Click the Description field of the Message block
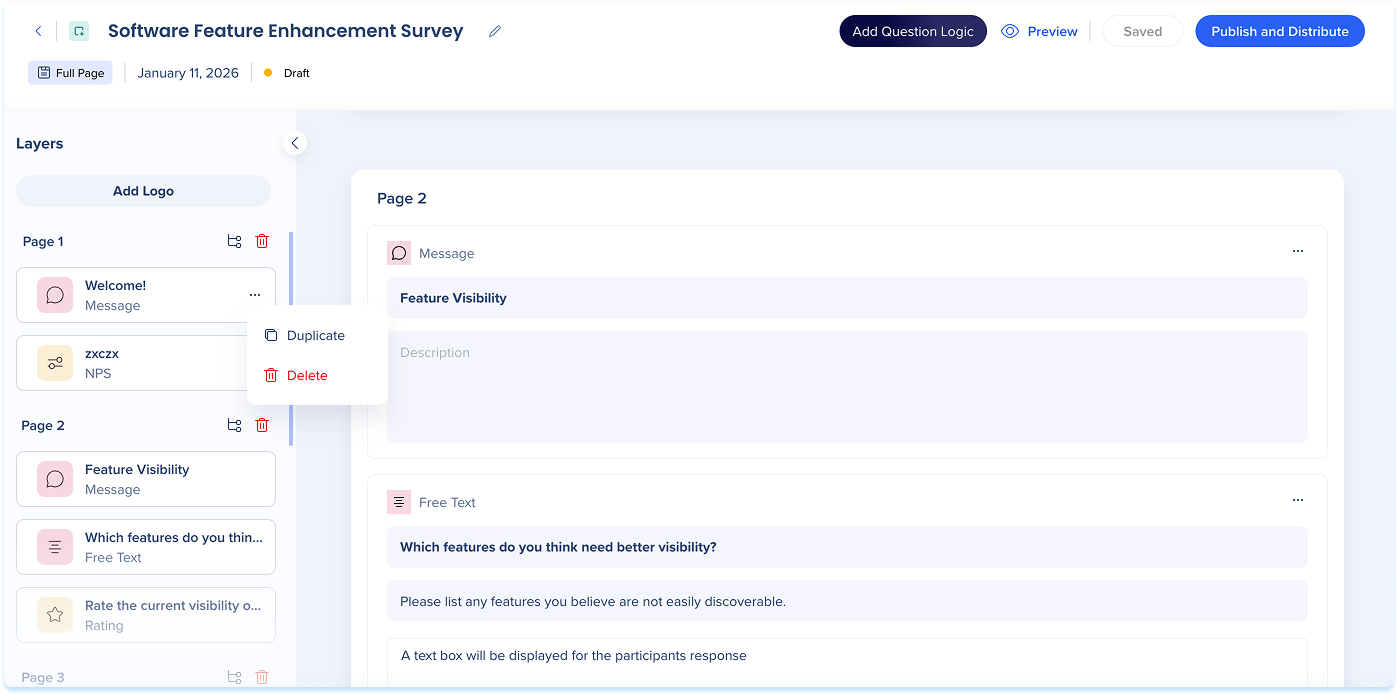 pos(846,386)
